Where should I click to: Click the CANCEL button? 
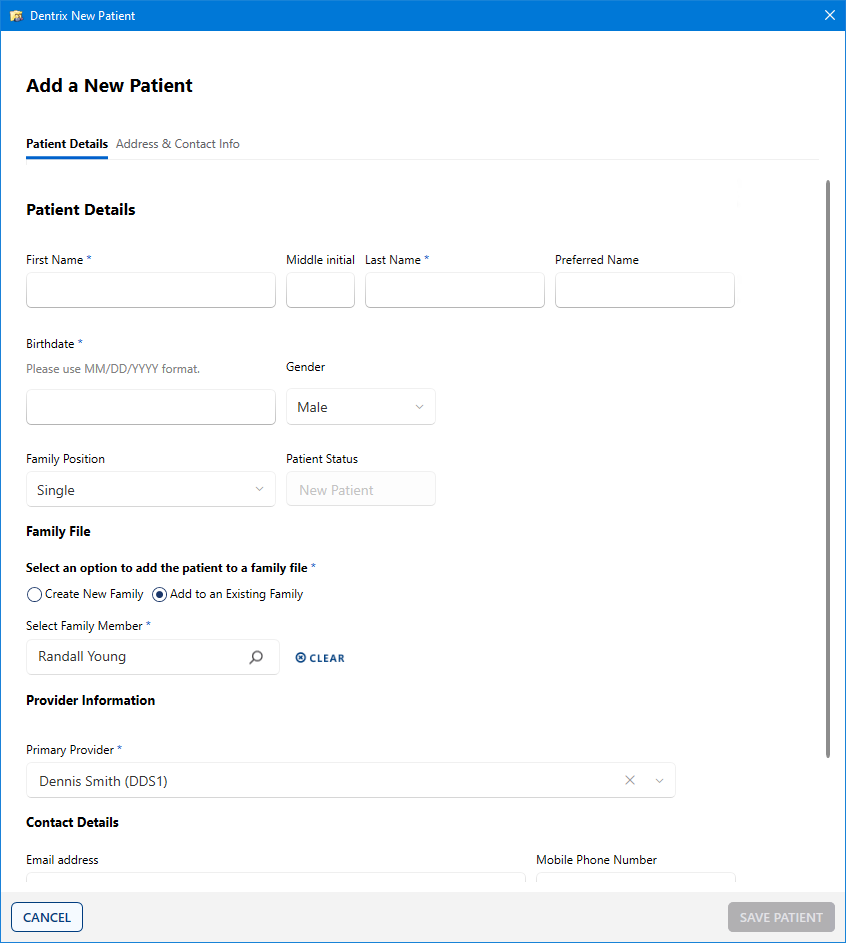pyautogui.click(x=46, y=917)
